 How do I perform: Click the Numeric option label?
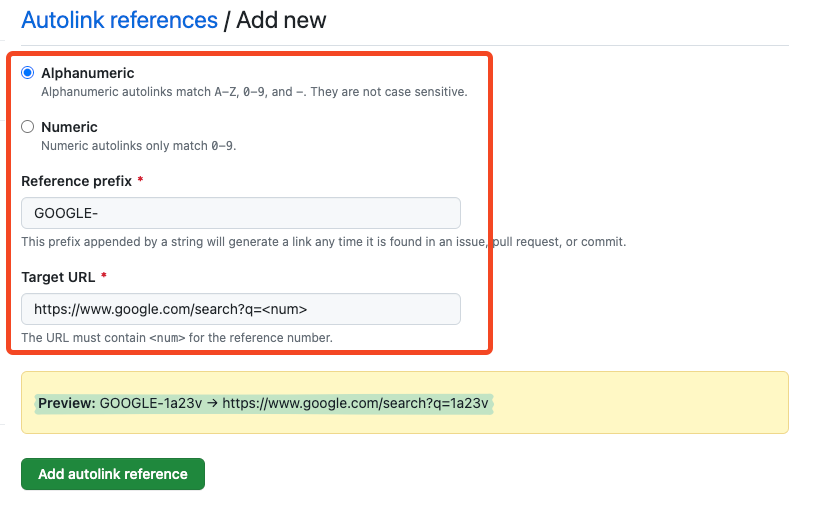(x=69, y=127)
